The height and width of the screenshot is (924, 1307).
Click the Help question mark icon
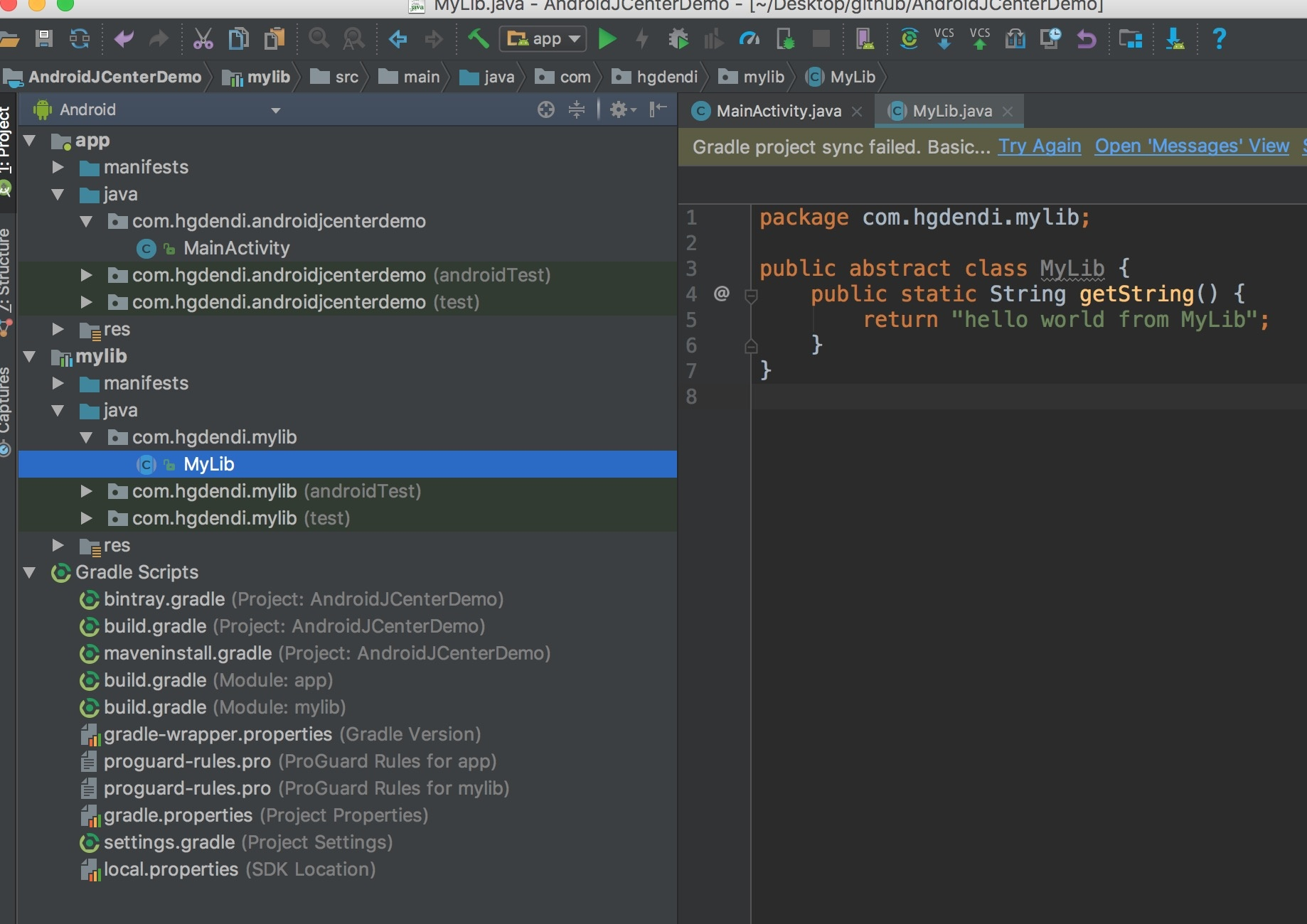click(1219, 38)
